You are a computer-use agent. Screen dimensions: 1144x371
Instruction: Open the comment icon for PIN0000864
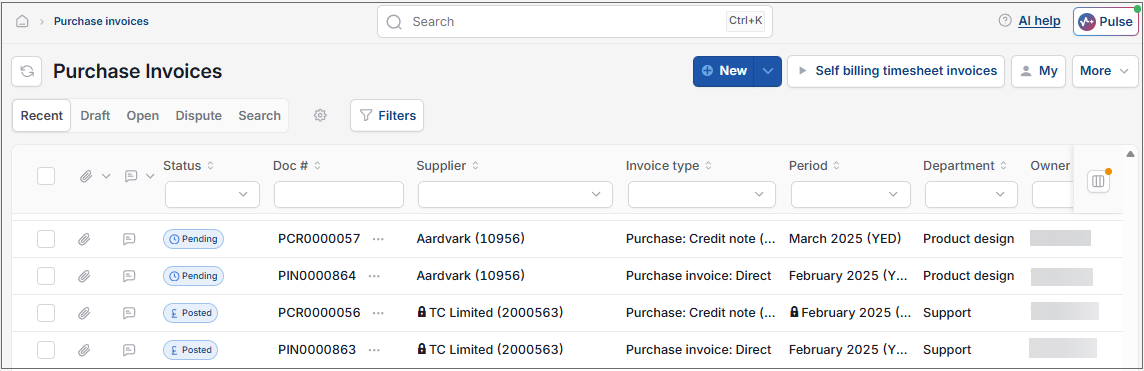click(129, 276)
